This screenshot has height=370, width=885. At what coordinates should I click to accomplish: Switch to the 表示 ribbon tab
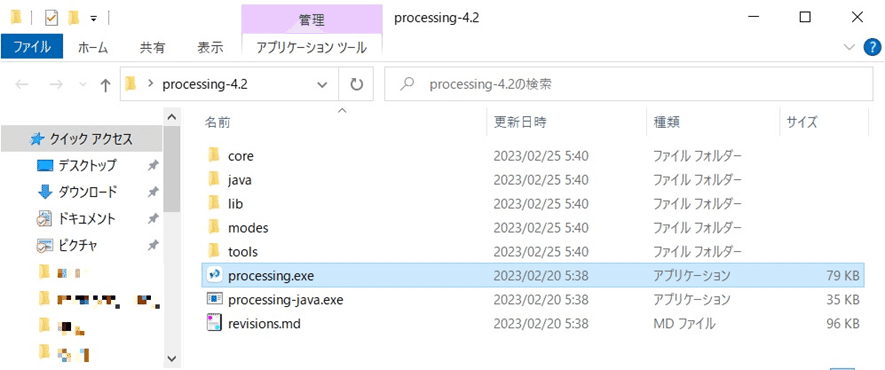click(210, 48)
